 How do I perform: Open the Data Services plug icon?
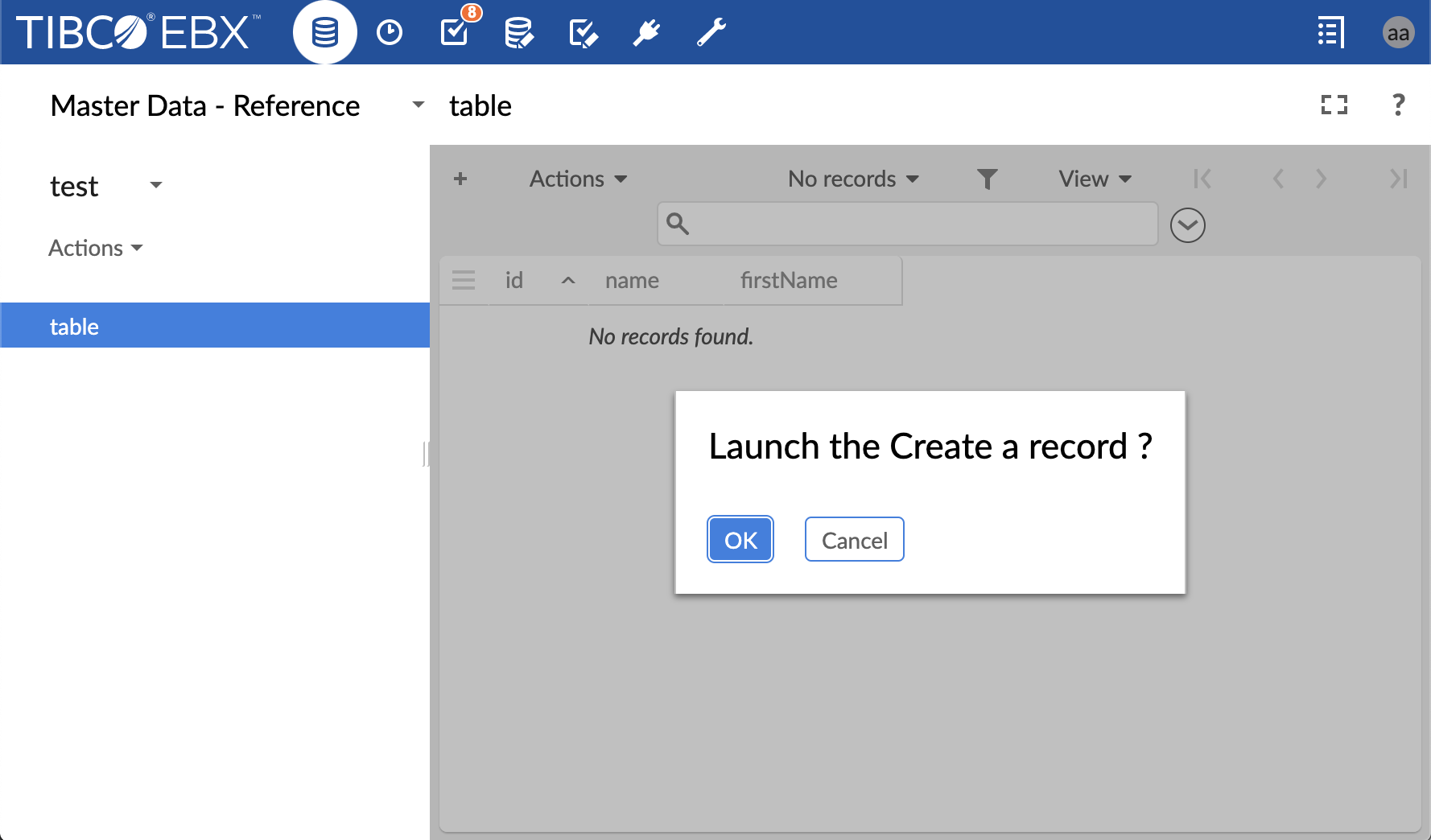pos(646,33)
